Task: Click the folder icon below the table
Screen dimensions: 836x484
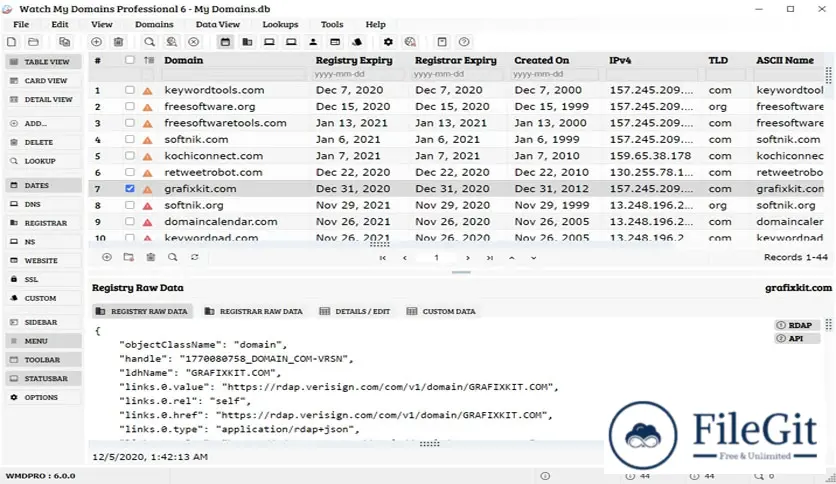Action: (x=128, y=257)
